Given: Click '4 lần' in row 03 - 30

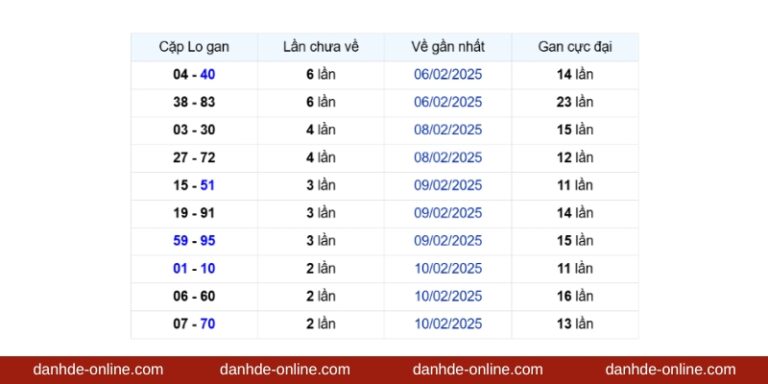Looking at the screenshot, I should pyautogui.click(x=321, y=130).
